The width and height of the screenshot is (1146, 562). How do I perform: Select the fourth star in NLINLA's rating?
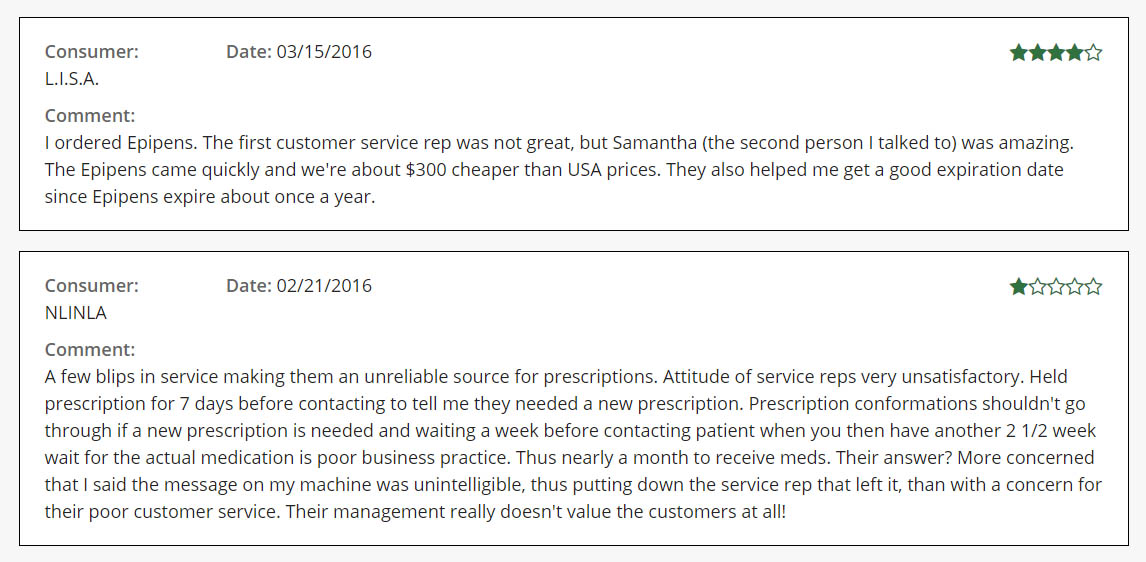[1075, 288]
